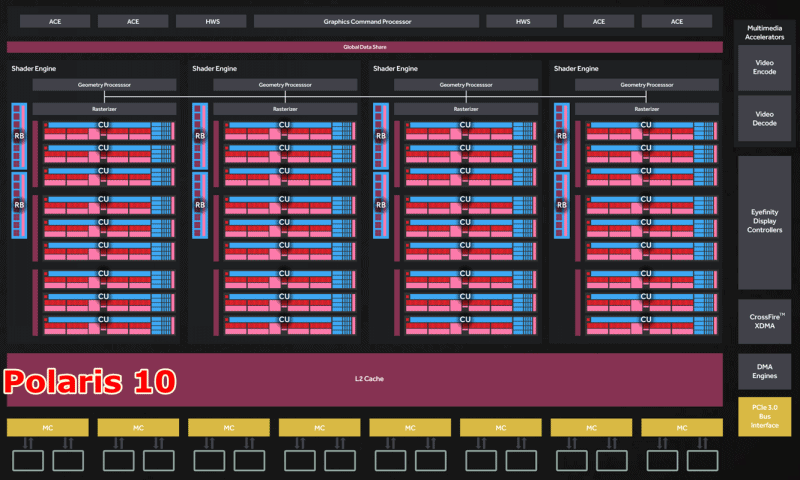Click the PCIe 3.0 Bus Interface block
800x480 pixels.
(x=764, y=416)
